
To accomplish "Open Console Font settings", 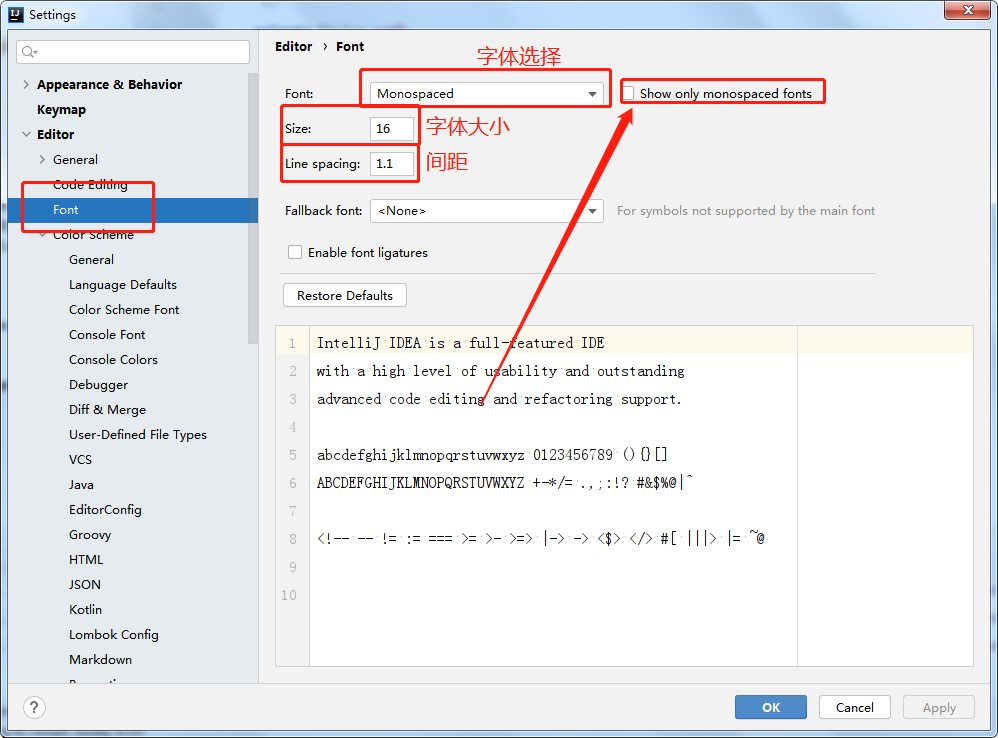I will point(107,335).
